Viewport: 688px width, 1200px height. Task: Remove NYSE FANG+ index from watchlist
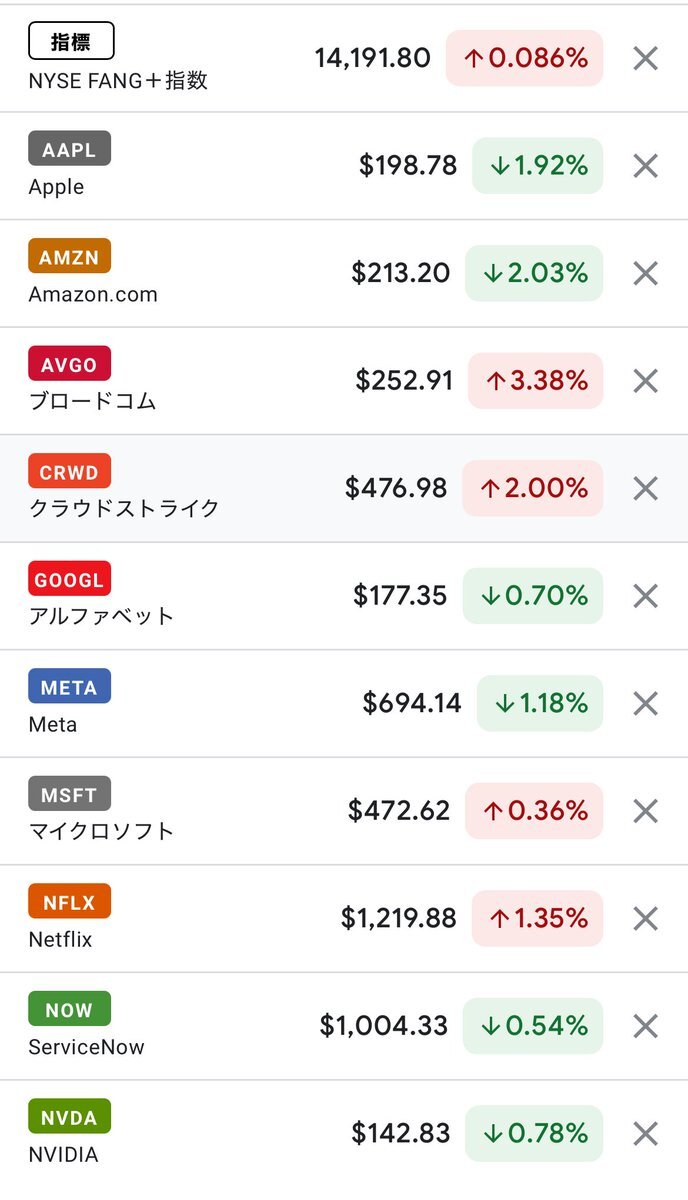[x=646, y=58]
